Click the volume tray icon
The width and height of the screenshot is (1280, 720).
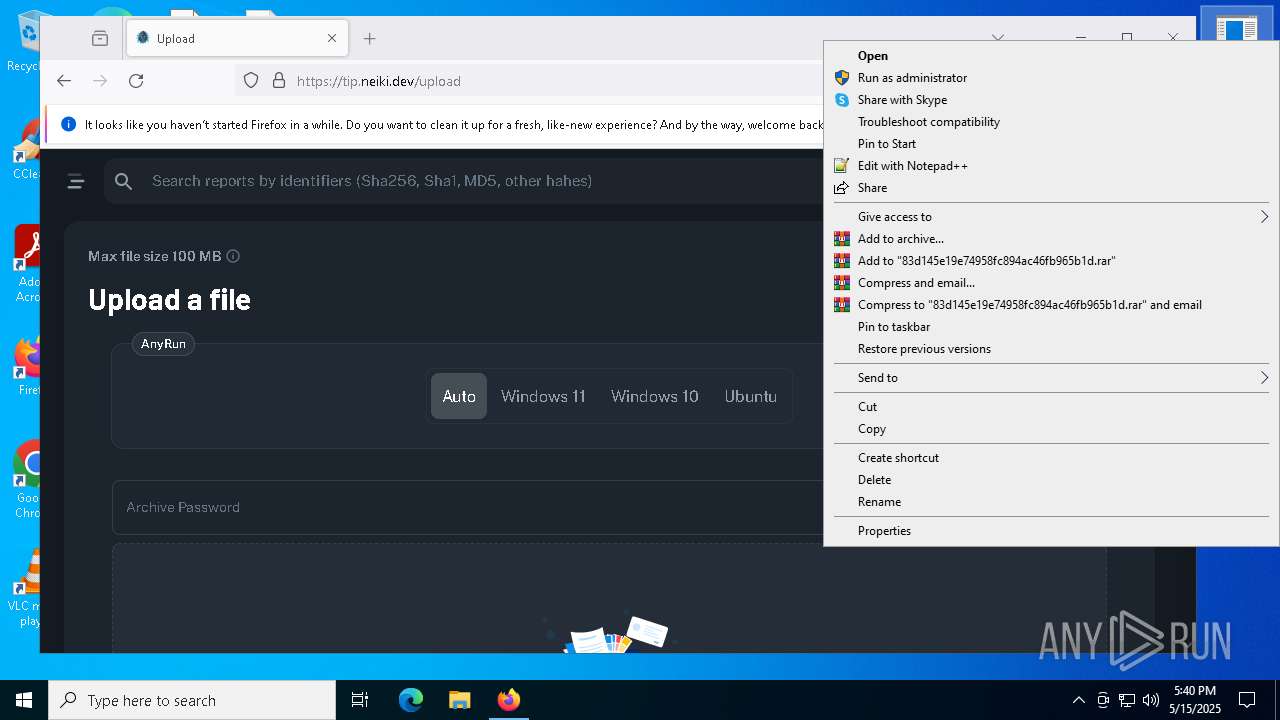click(x=1151, y=700)
